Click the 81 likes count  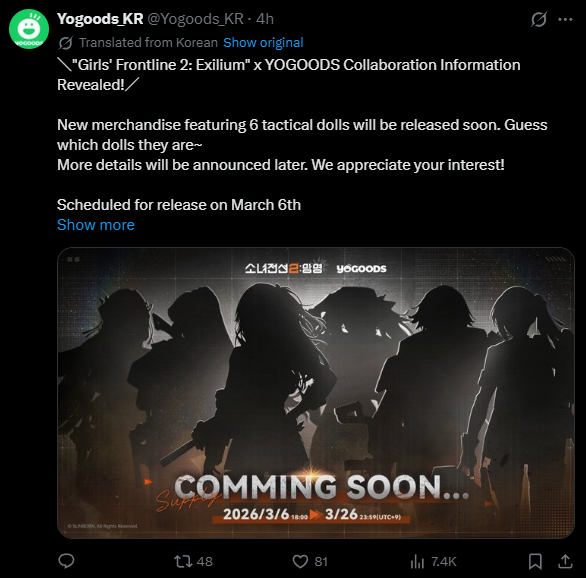(321, 562)
